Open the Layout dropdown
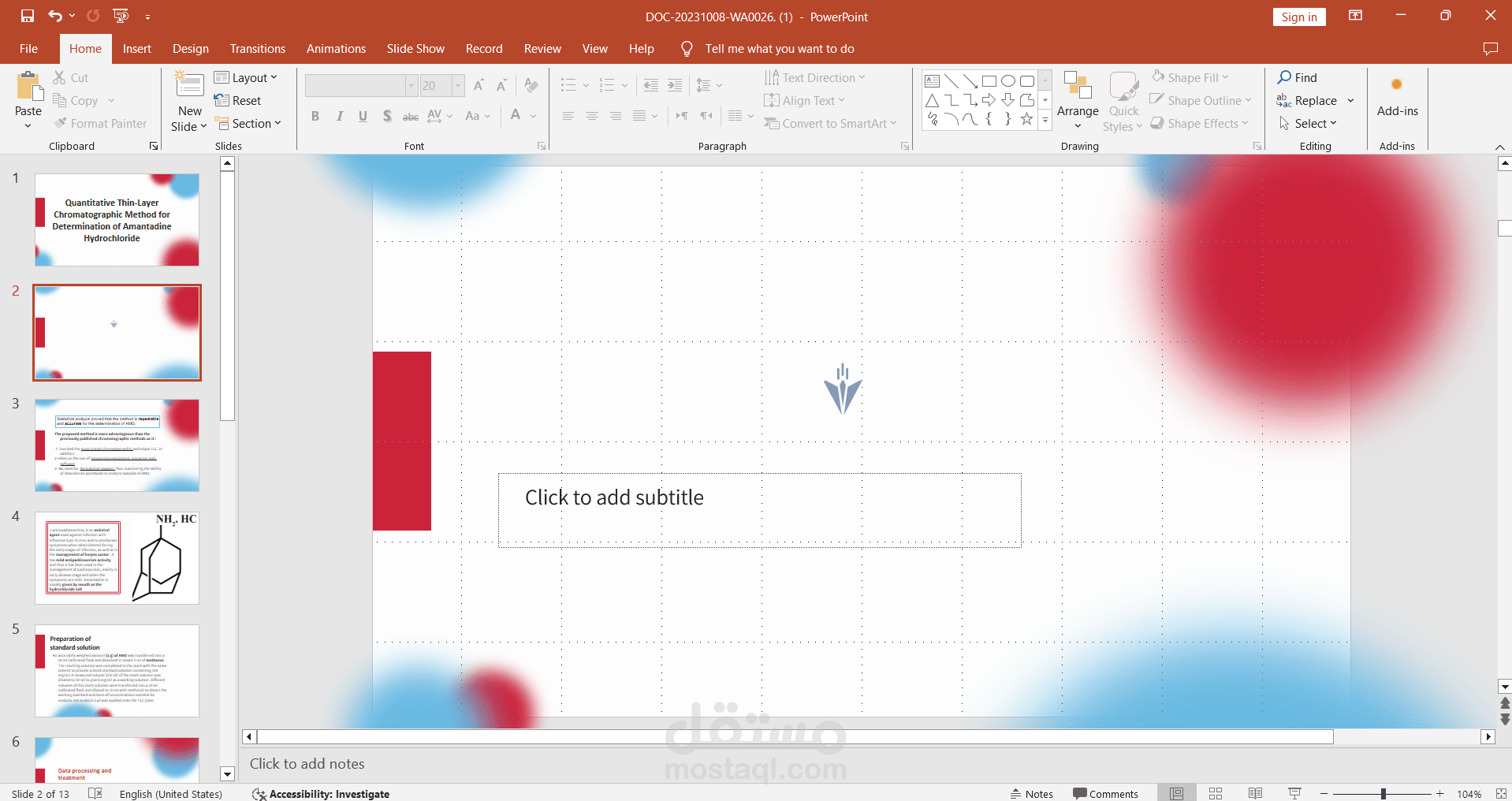The width and height of the screenshot is (1512, 801). pos(246,77)
